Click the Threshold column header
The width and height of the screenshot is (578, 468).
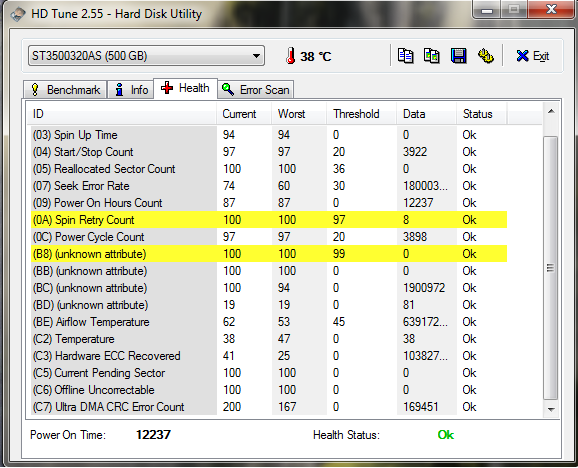362,114
